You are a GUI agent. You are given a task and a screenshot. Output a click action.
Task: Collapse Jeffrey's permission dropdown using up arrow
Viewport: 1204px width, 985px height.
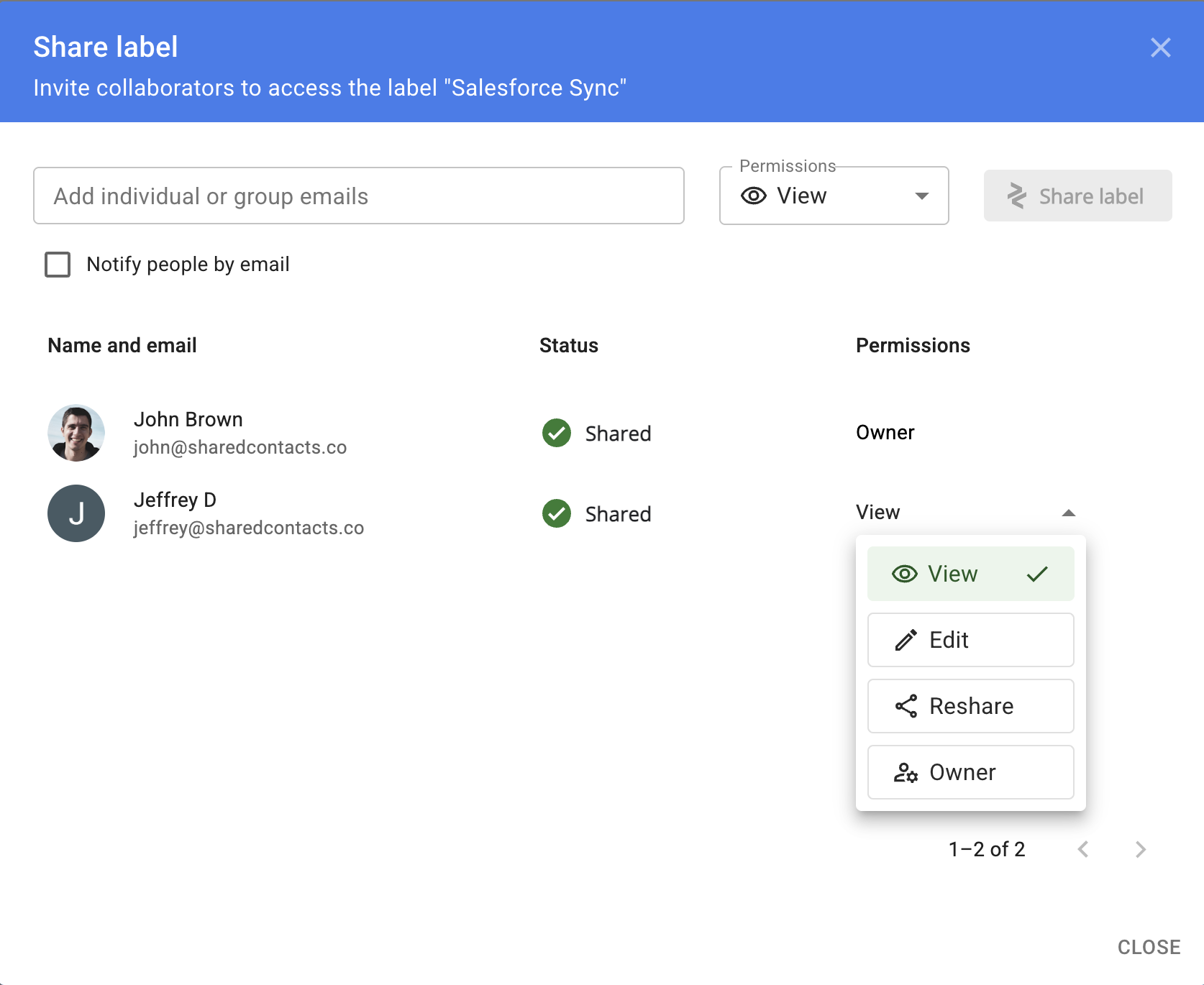1068,513
